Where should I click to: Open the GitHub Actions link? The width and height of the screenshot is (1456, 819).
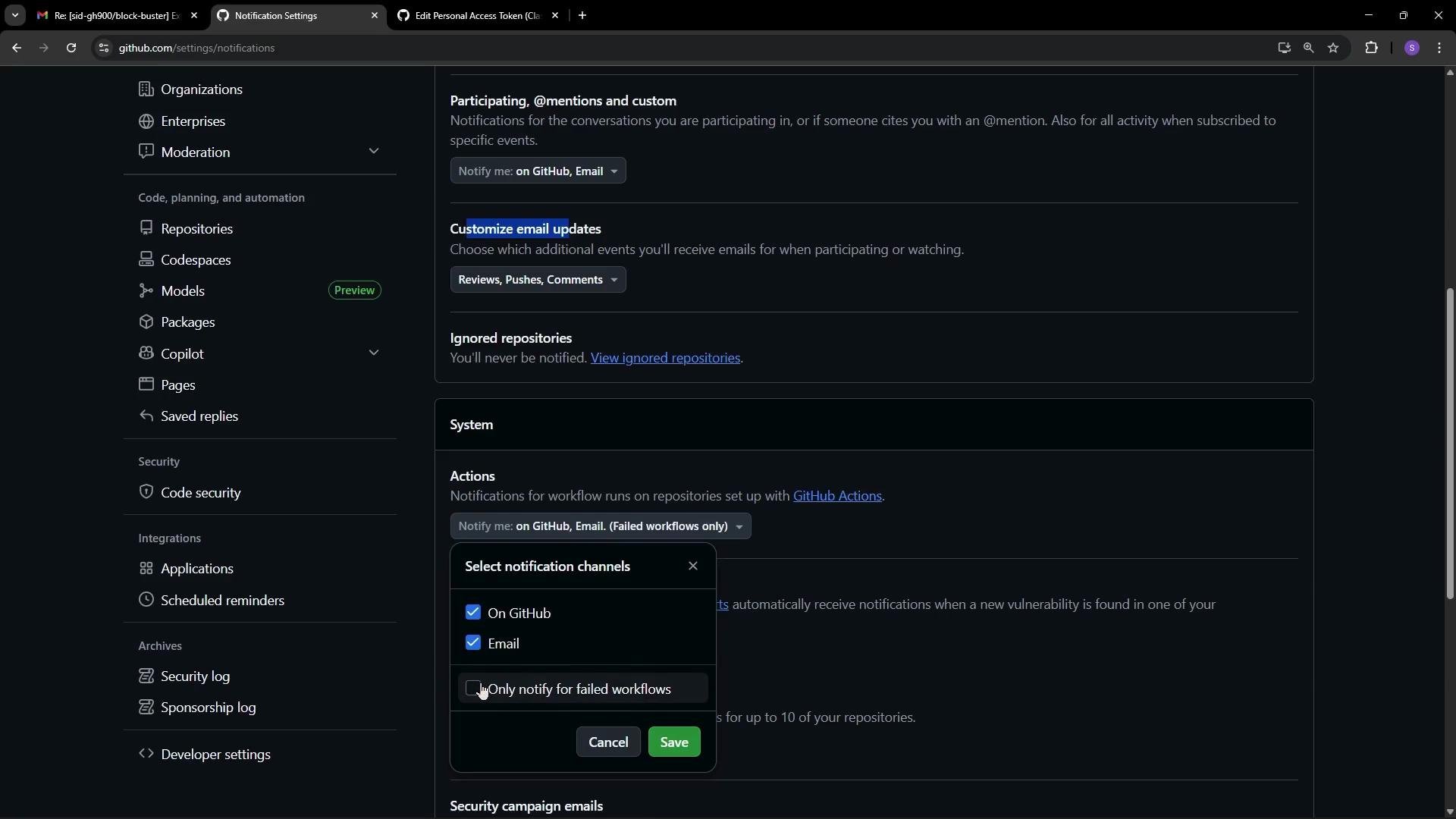pyautogui.click(x=837, y=496)
